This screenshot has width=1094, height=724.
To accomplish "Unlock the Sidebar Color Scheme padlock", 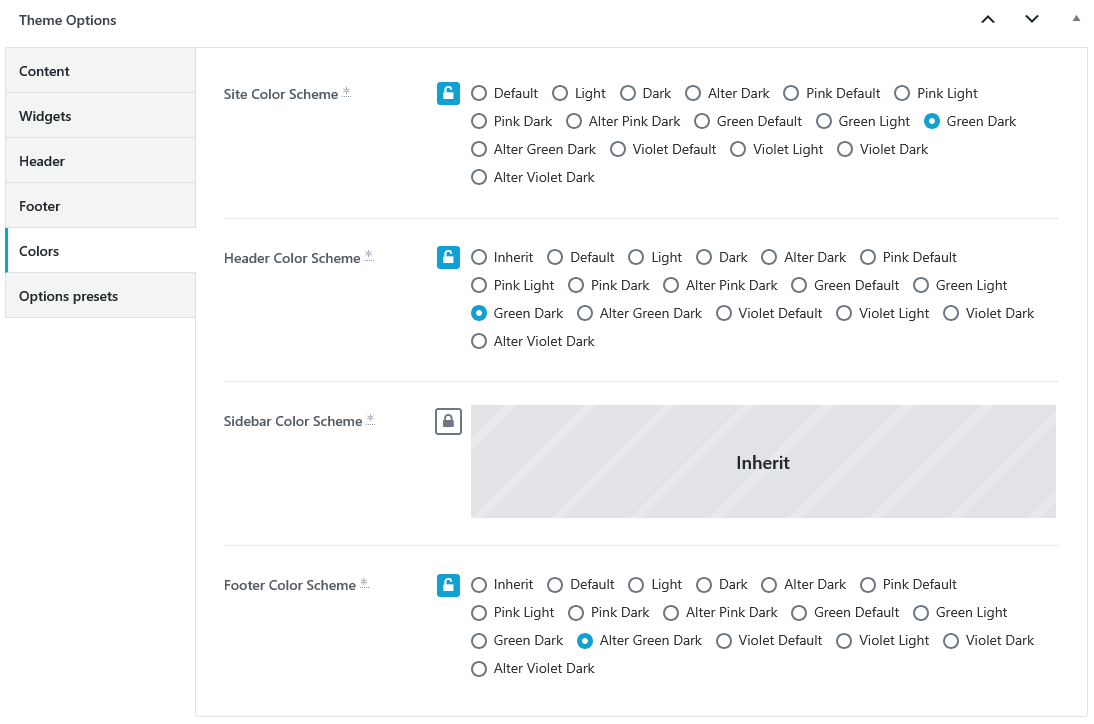I will (448, 421).
